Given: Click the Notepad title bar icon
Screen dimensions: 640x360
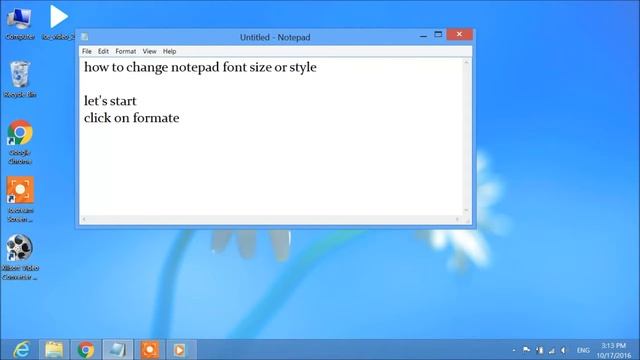Looking at the screenshot, I should (x=84, y=37).
